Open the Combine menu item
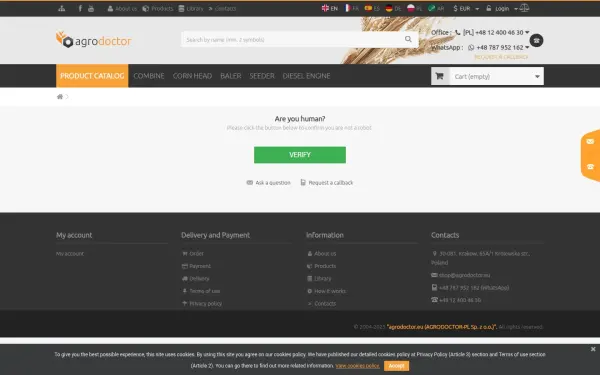 (x=149, y=76)
